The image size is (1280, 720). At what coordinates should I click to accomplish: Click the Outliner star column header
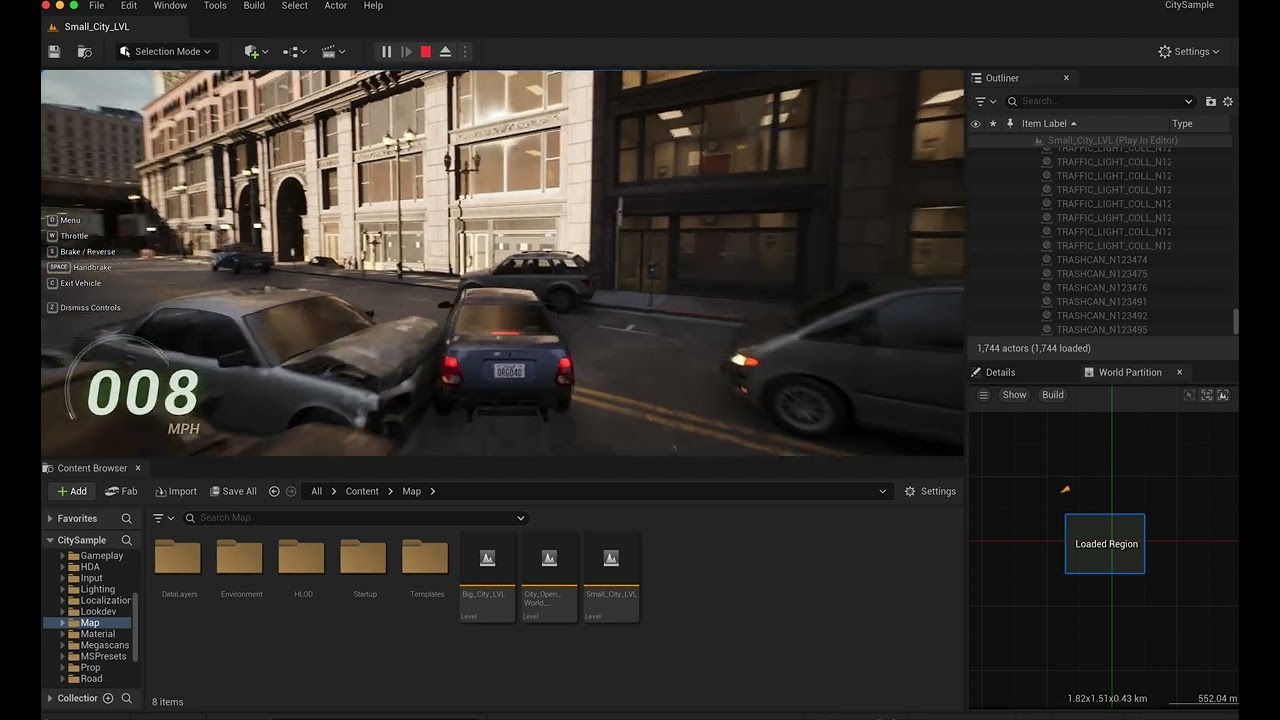(993, 124)
